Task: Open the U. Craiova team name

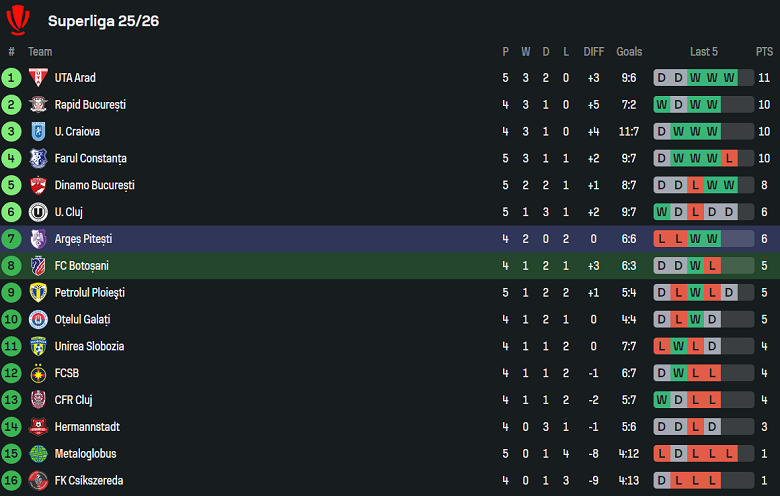Action: tap(77, 132)
